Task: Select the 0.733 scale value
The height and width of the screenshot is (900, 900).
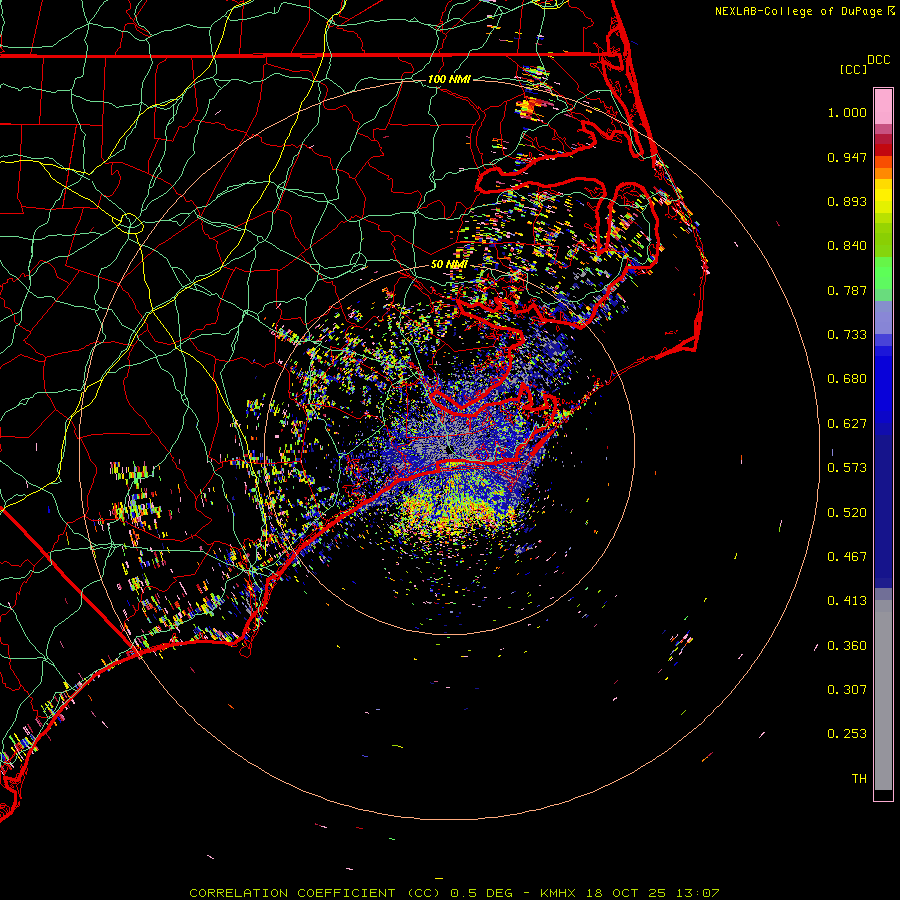Action: click(x=847, y=335)
